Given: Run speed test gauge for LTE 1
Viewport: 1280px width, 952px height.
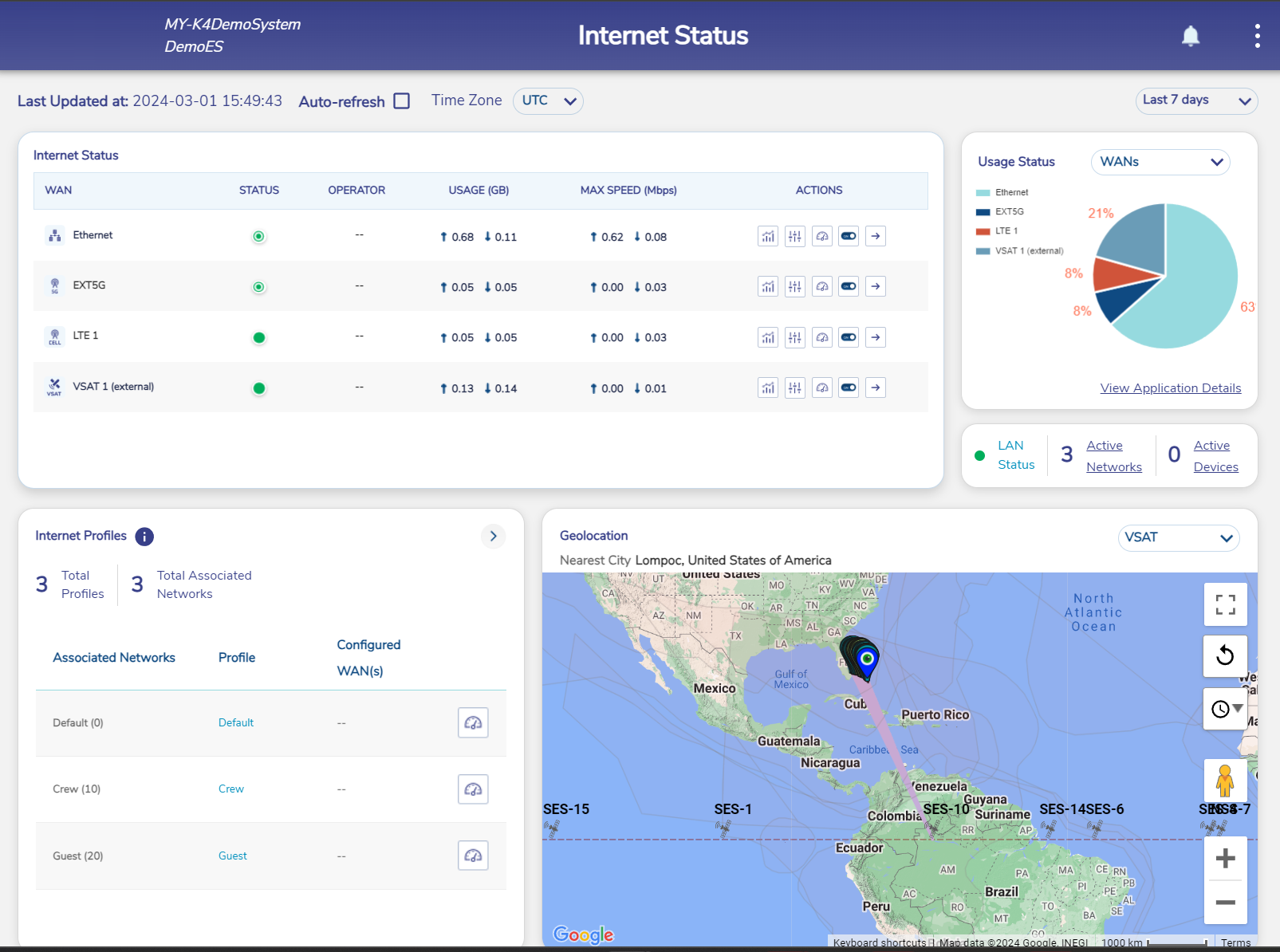Looking at the screenshot, I should coord(821,337).
